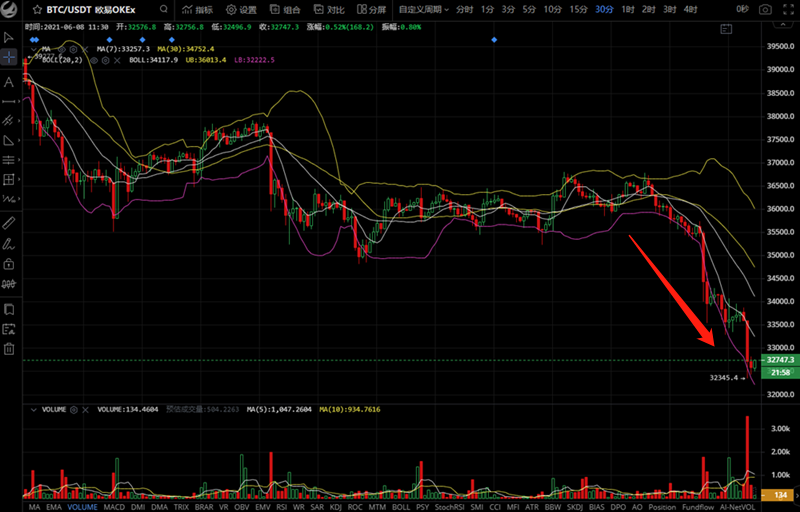Select the 1时 timeframe

pyautogui.click(x=628, y=9)
